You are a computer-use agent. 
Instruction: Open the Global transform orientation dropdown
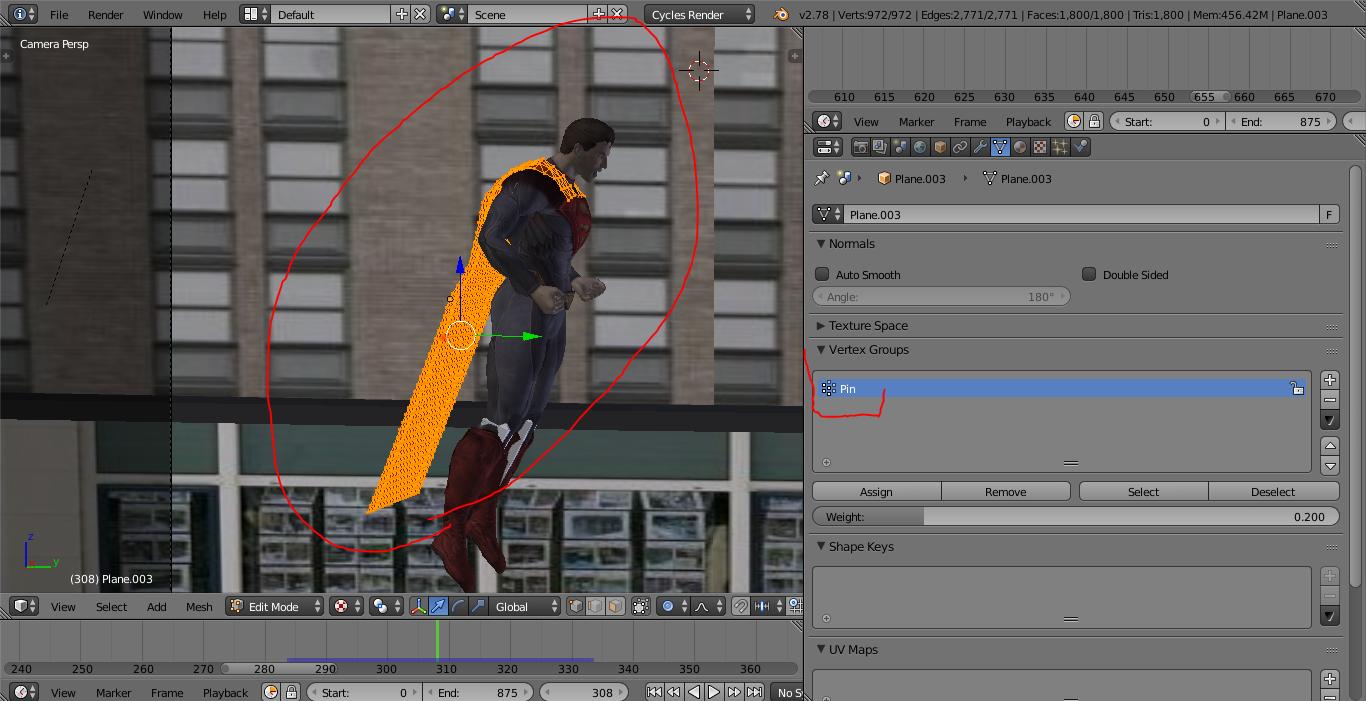[x=512, y=606]
